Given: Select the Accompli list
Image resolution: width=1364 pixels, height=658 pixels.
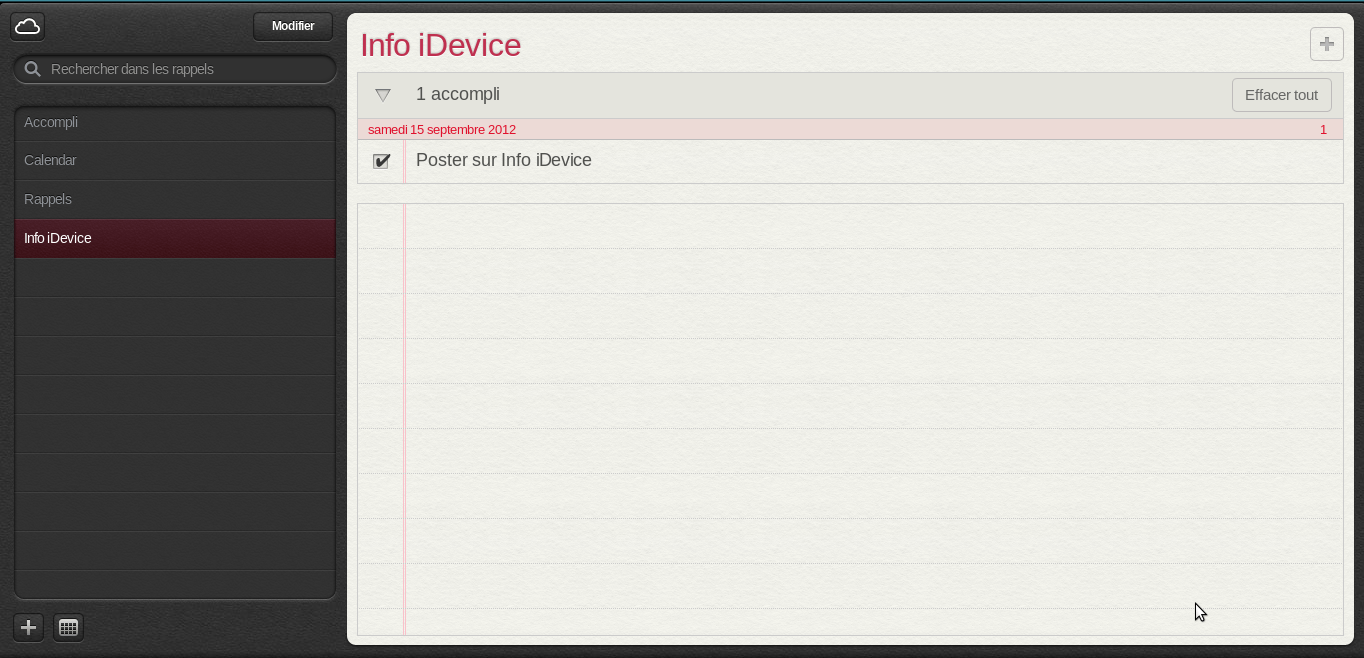Looking at the screenshot, I should tap(175, 122).
